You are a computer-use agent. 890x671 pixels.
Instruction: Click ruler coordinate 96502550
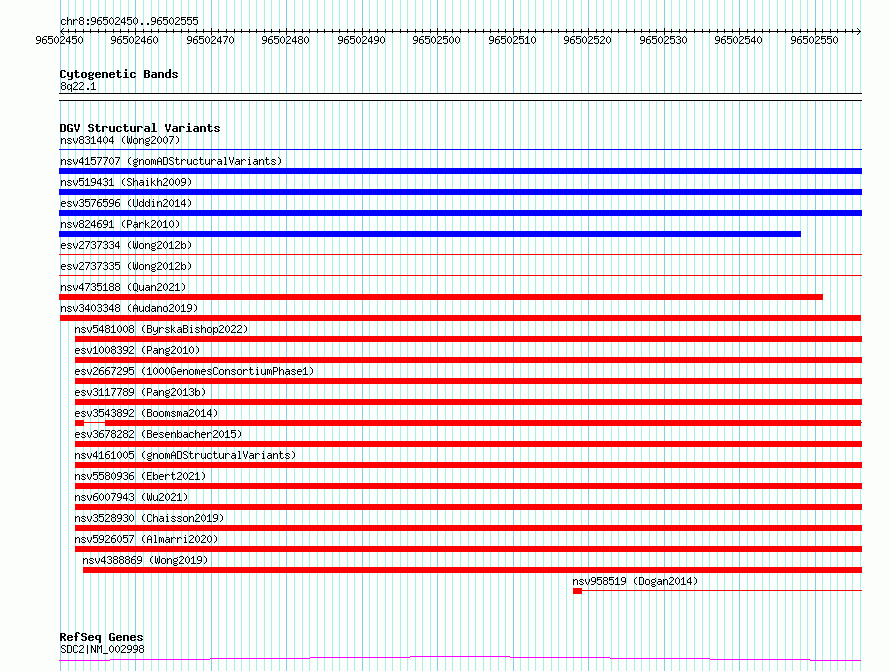814,40
